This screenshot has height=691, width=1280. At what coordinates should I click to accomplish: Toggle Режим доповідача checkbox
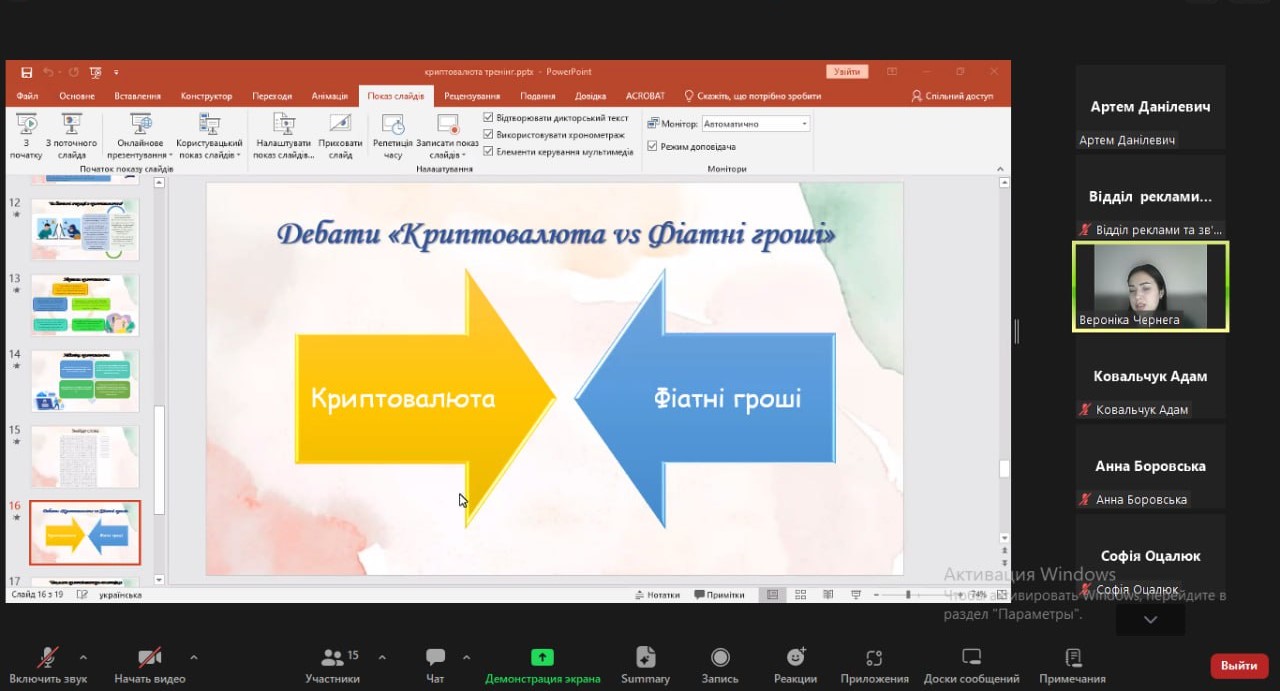(x=653, y=147)
